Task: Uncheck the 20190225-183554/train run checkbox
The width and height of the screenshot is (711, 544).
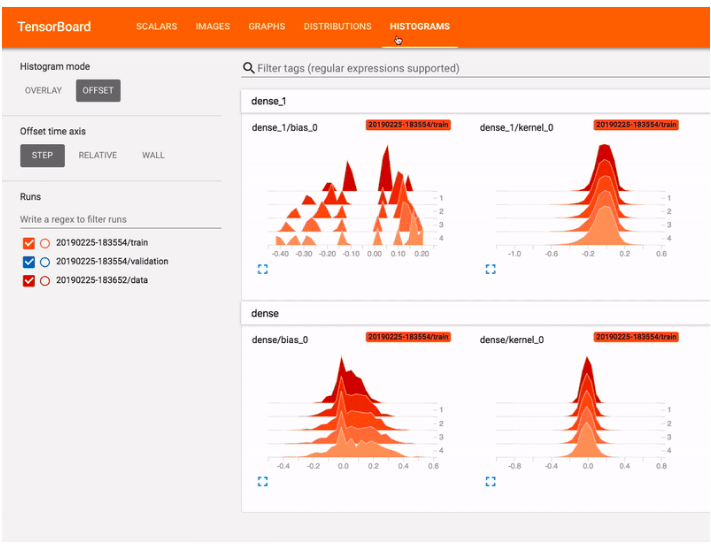Action: [x=28, y=243]
